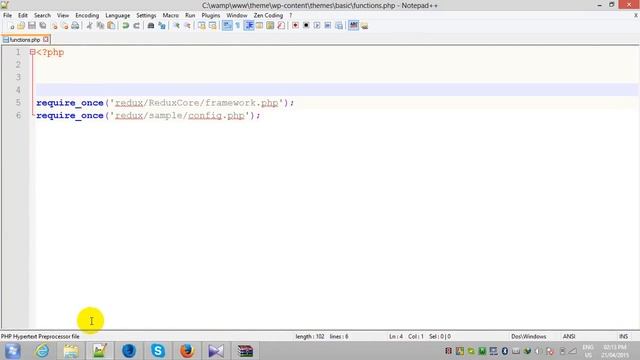The image size is (640, 360).
Task: Click the 'Dos\Windows' line-ending status entry
Action: point(529,336)
